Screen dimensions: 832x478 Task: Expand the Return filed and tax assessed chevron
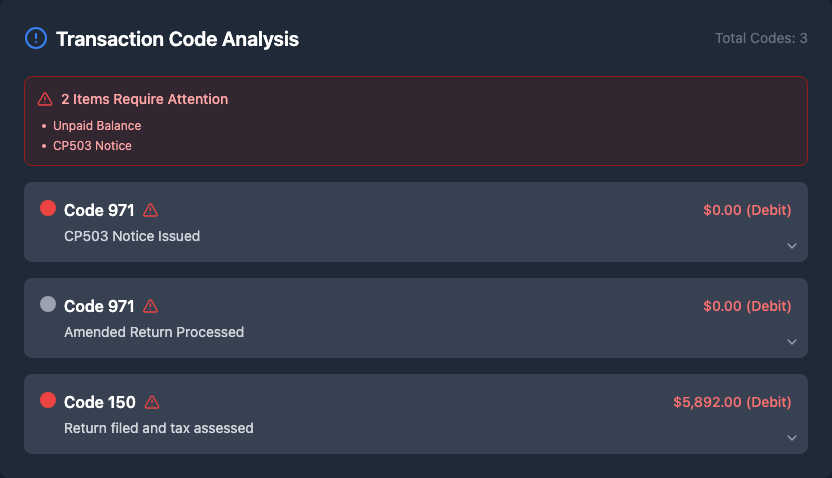[x=791, y=438]
